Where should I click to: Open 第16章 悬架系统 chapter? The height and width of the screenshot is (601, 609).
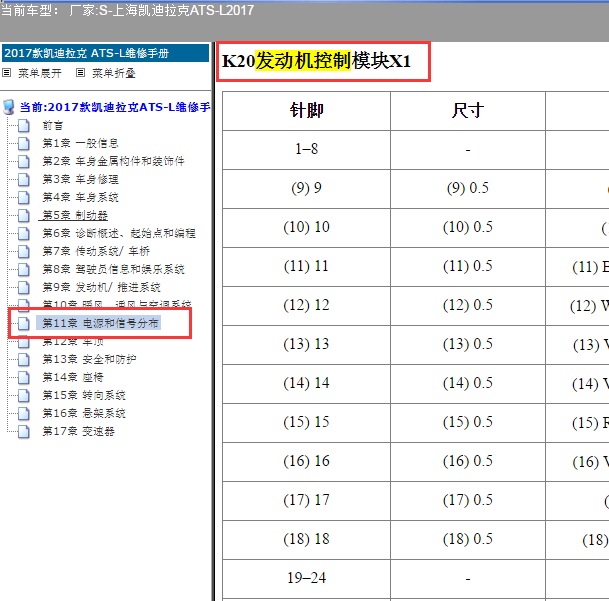coord(84,413)
